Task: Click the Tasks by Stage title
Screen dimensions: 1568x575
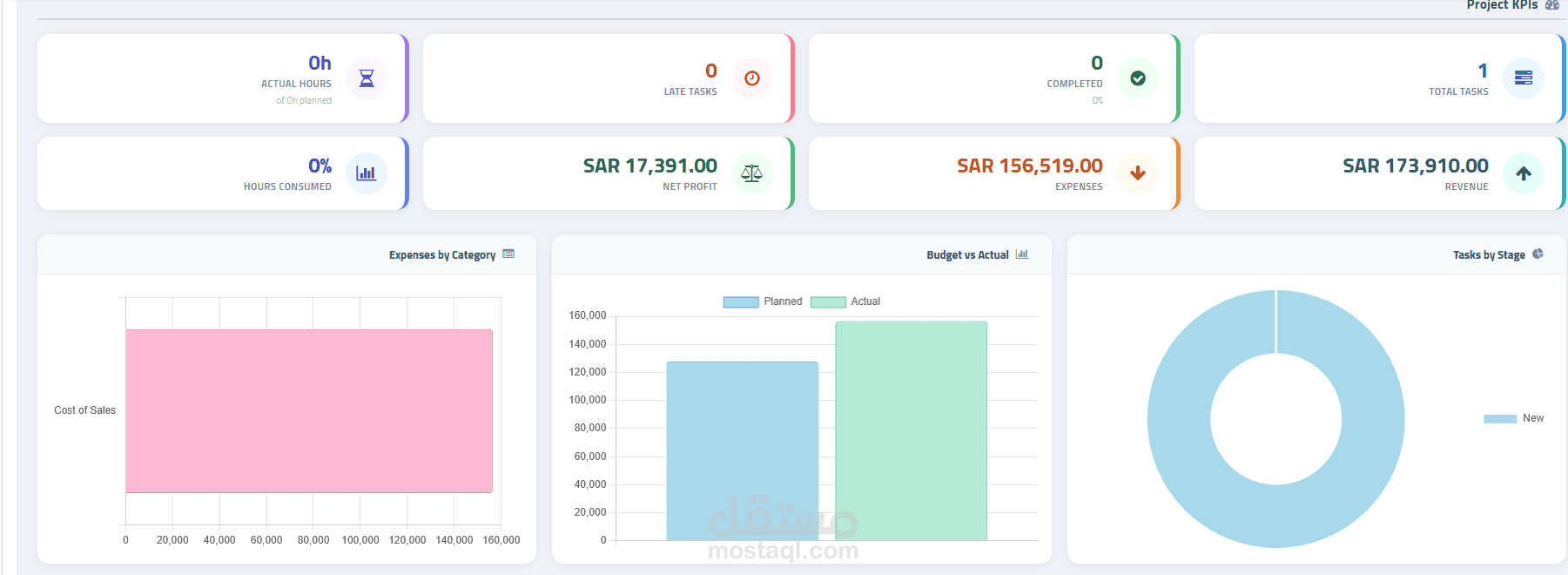Action: click(1489, 255)
